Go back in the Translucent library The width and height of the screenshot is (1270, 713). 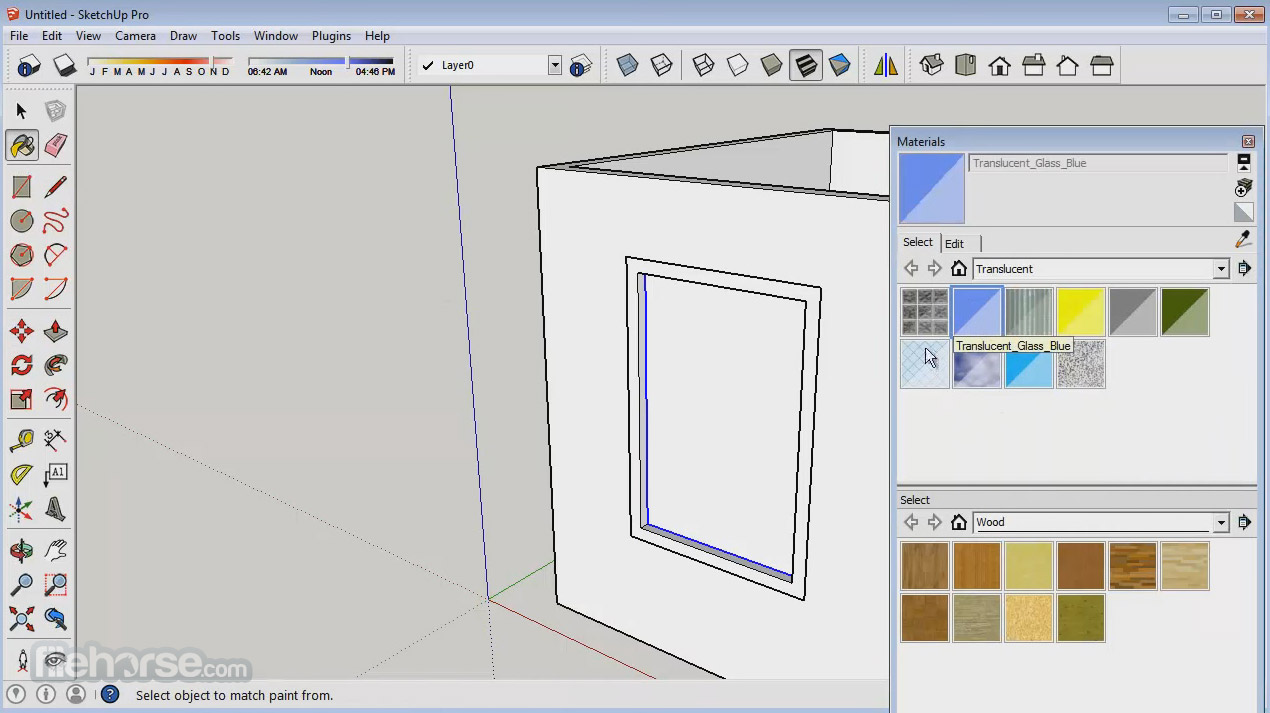[x=910, y=269]
